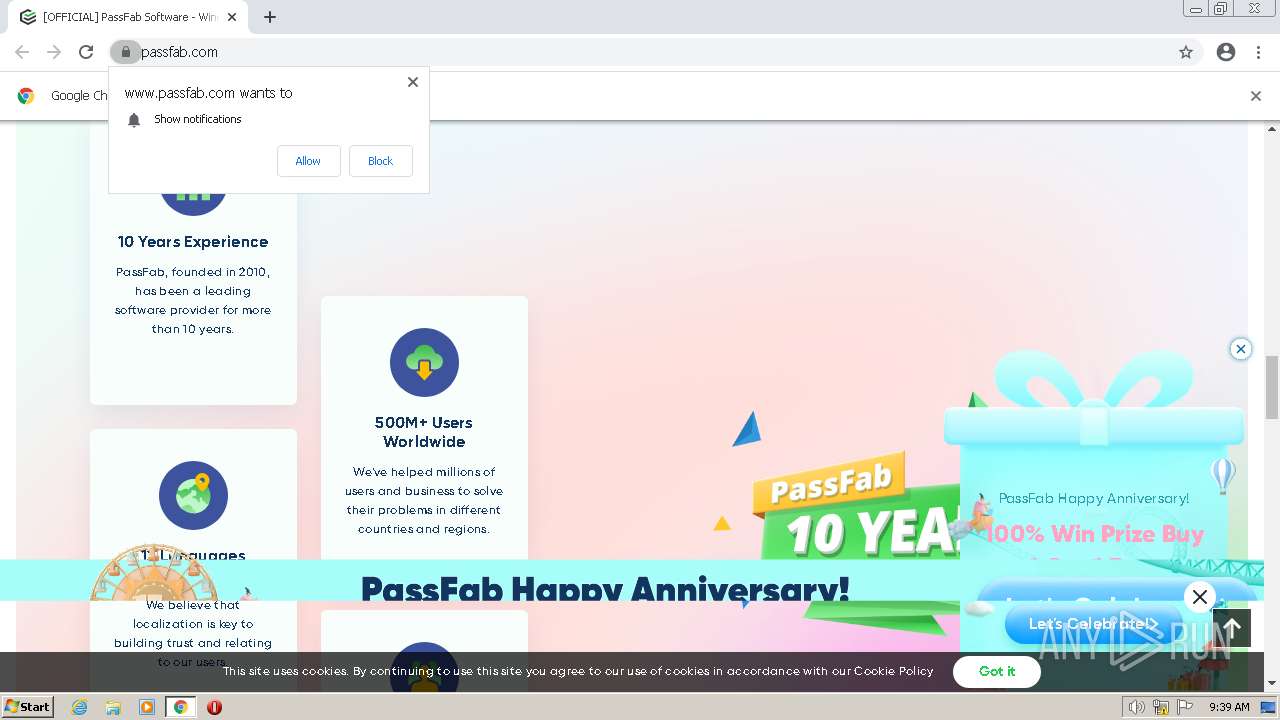Click the 10 Years Experience heading
The image size is (1280, 720).
click(x=193, y=242)
